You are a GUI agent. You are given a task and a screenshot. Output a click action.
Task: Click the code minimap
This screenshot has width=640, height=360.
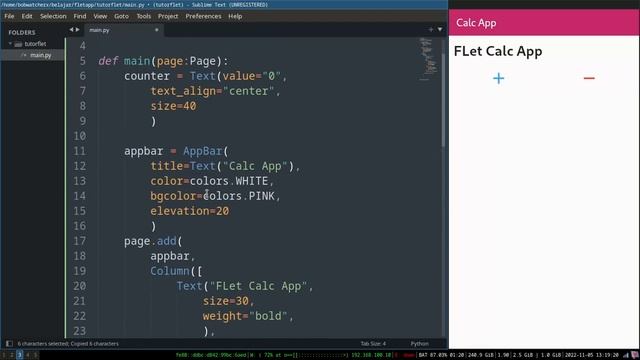[427, 59]
